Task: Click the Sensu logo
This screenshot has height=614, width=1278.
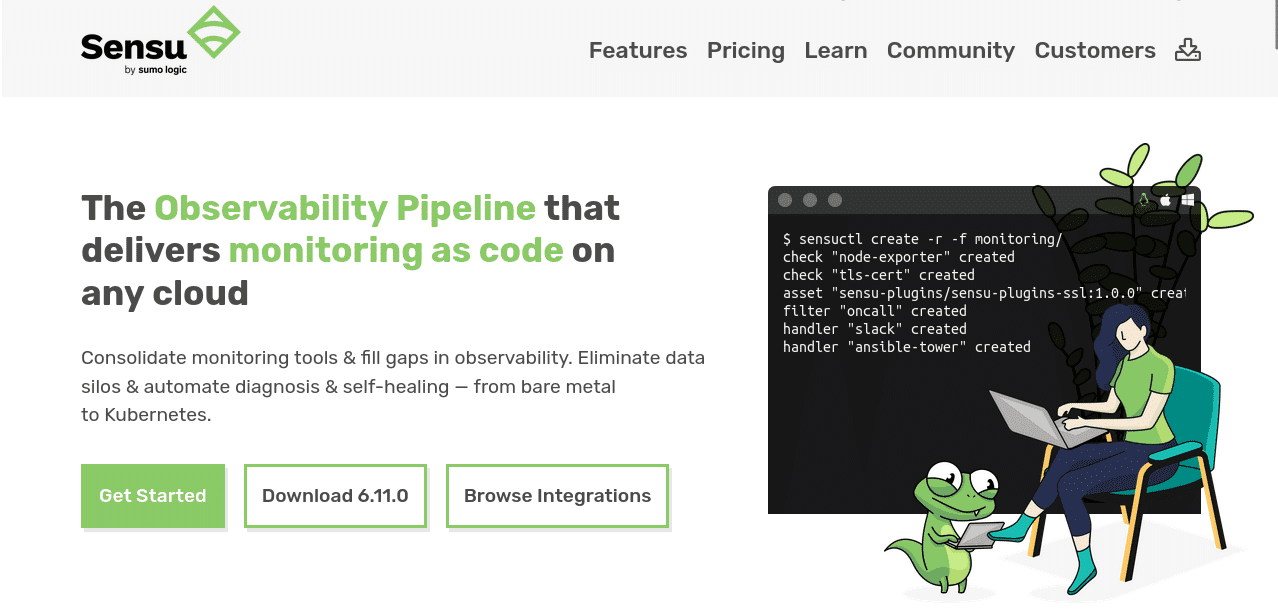Action: (x=160, y=41)
